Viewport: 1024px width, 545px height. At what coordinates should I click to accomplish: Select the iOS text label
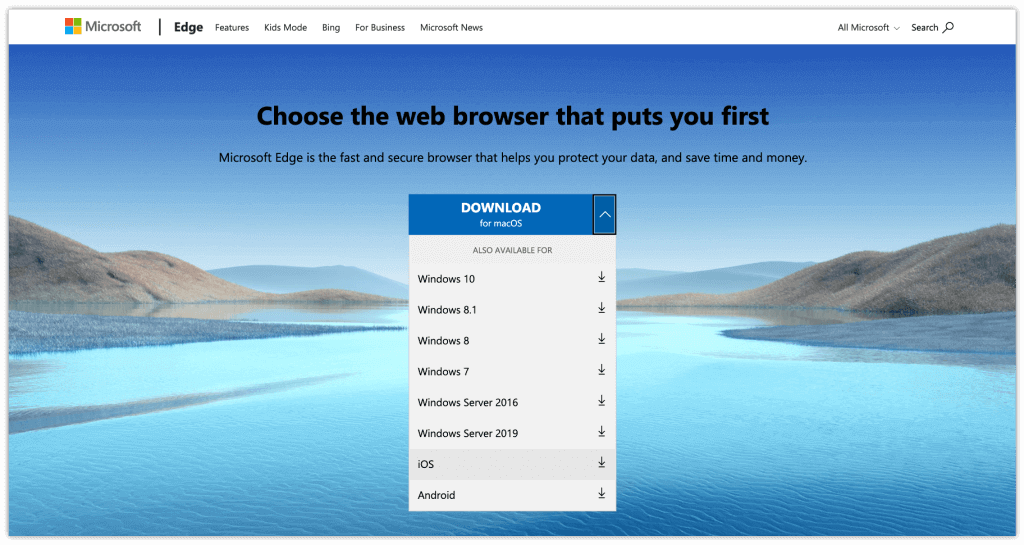click(426, 464)
